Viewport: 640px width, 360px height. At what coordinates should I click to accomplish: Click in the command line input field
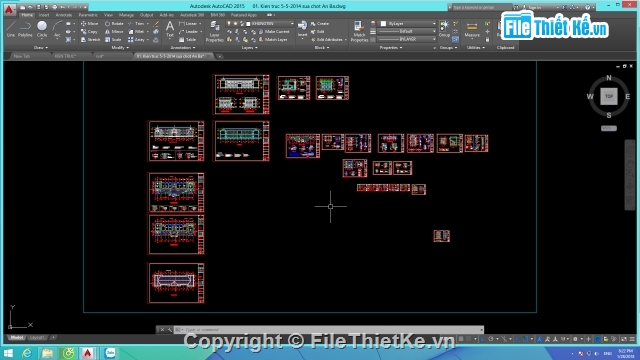coord(331,329)
